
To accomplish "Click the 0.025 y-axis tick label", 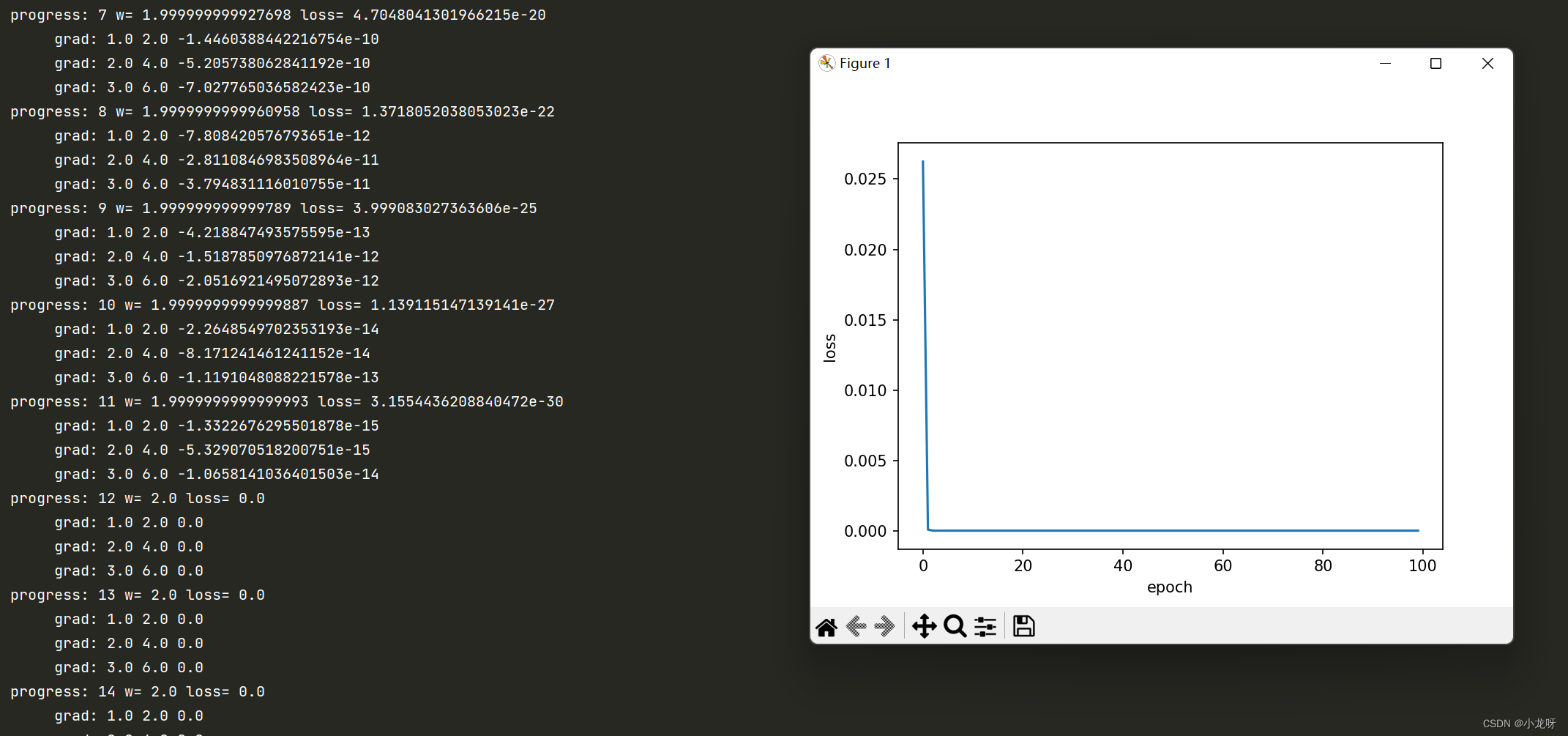I will coord(865,179).
